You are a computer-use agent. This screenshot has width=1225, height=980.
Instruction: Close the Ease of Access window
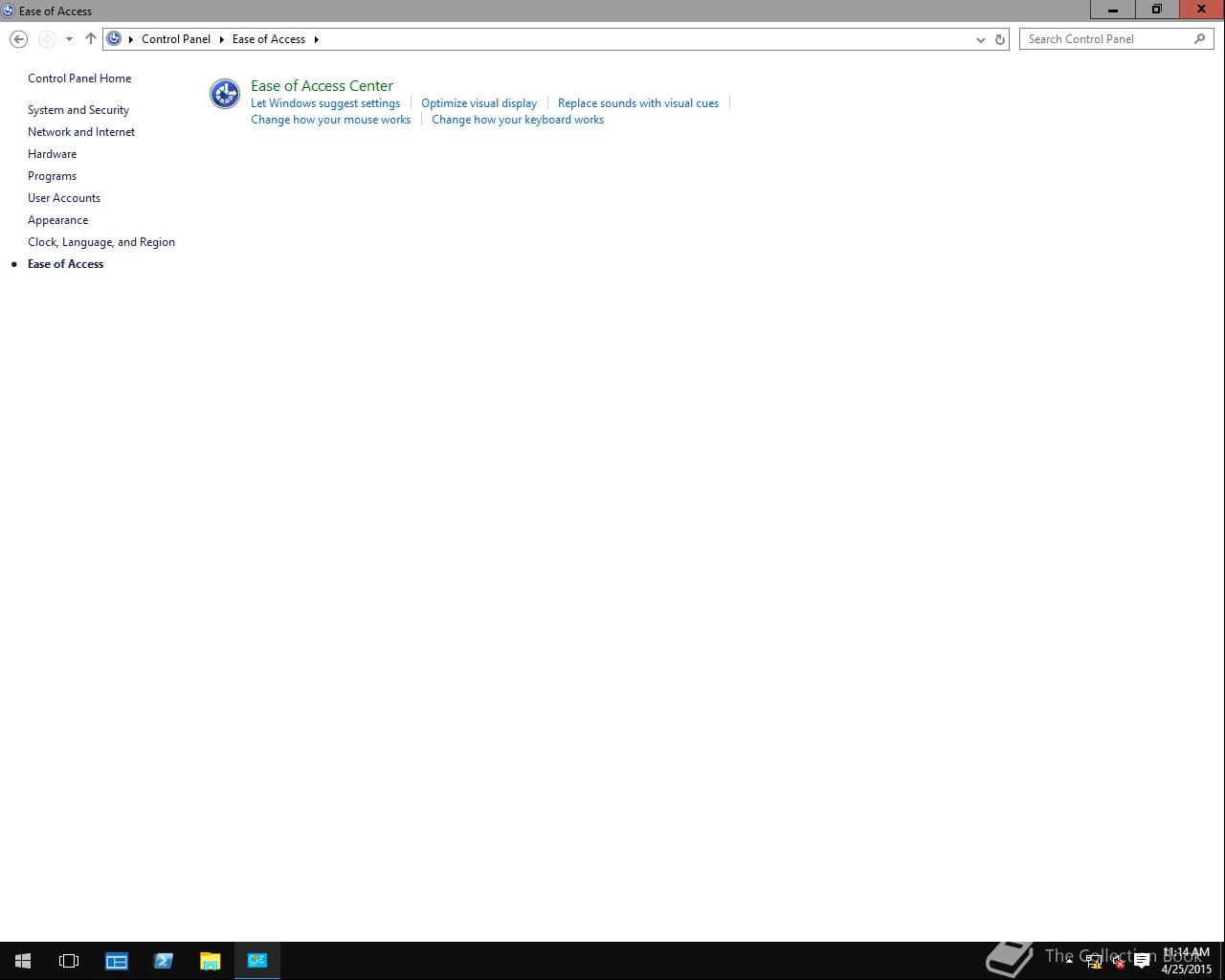(x=1202, y=10)
